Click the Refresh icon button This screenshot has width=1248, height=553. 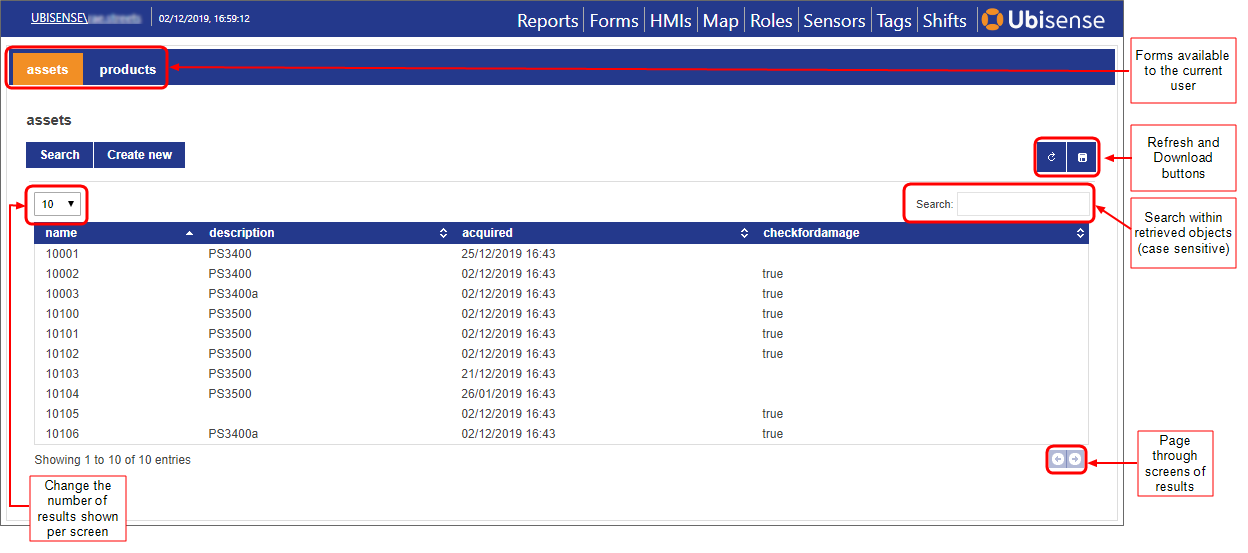[x=1051, y=157]
